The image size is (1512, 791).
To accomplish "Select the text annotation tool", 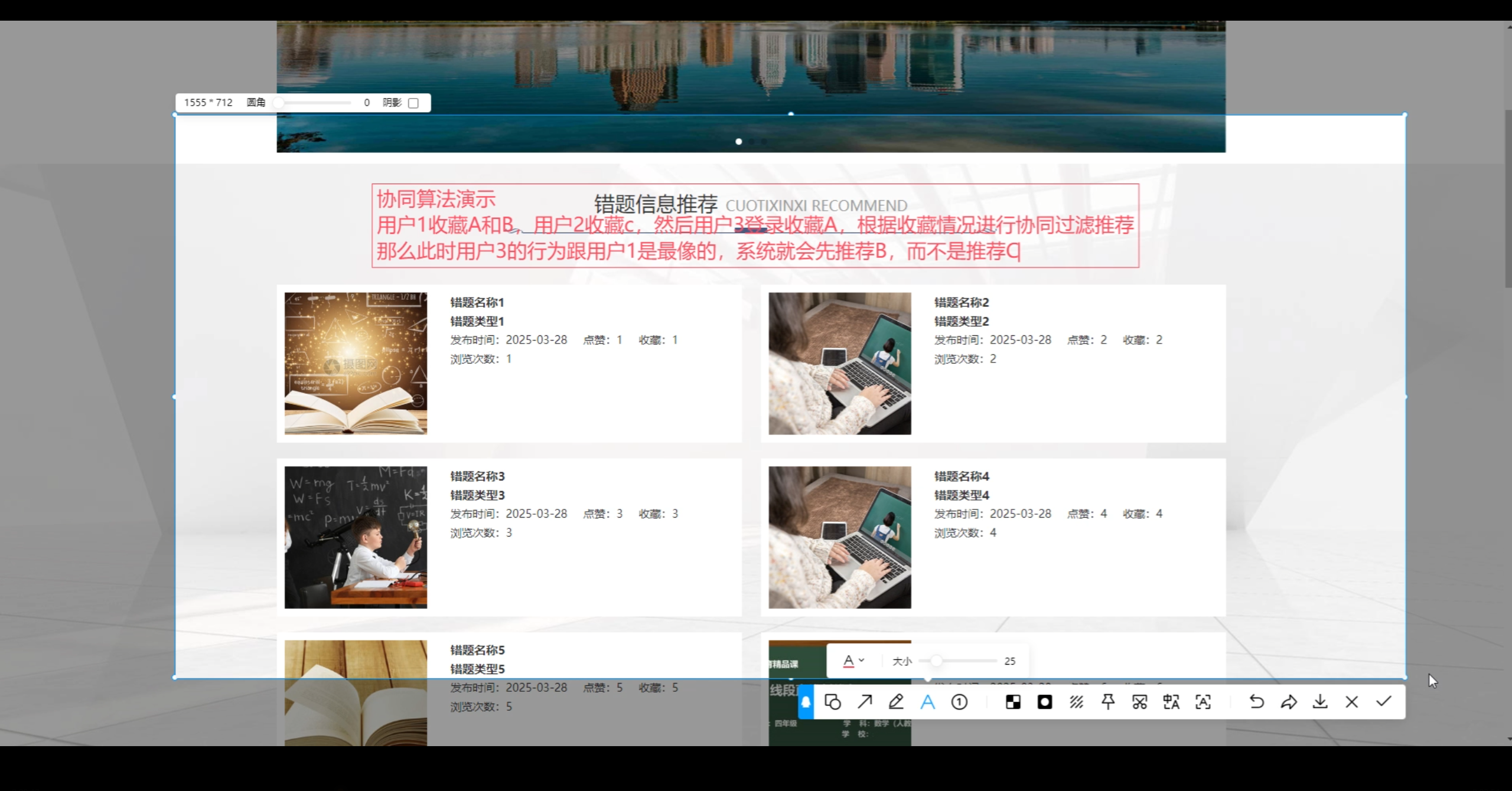I will (x=928, y=702).
